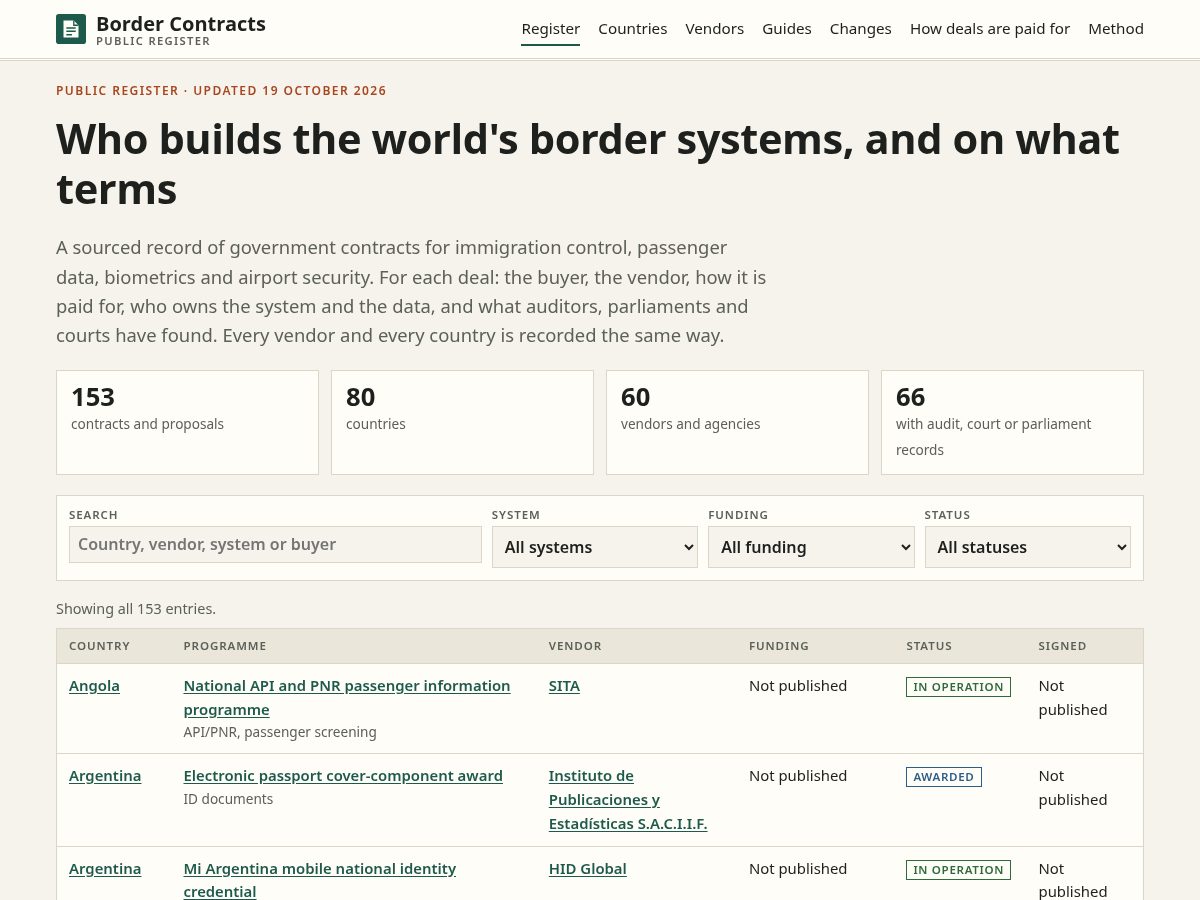Open the Method nav item
This screenshot has height=900, width=1200.
pos(1116,29)
